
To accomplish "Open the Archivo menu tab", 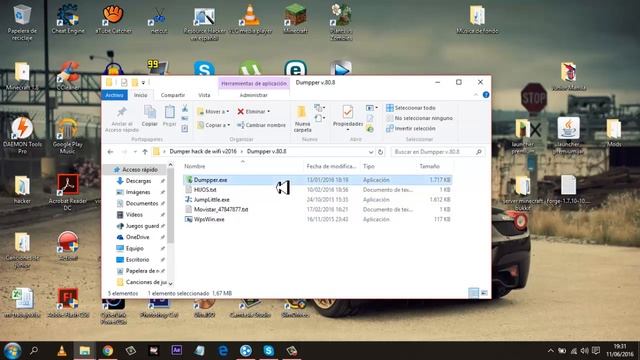I will pos(114,95).
